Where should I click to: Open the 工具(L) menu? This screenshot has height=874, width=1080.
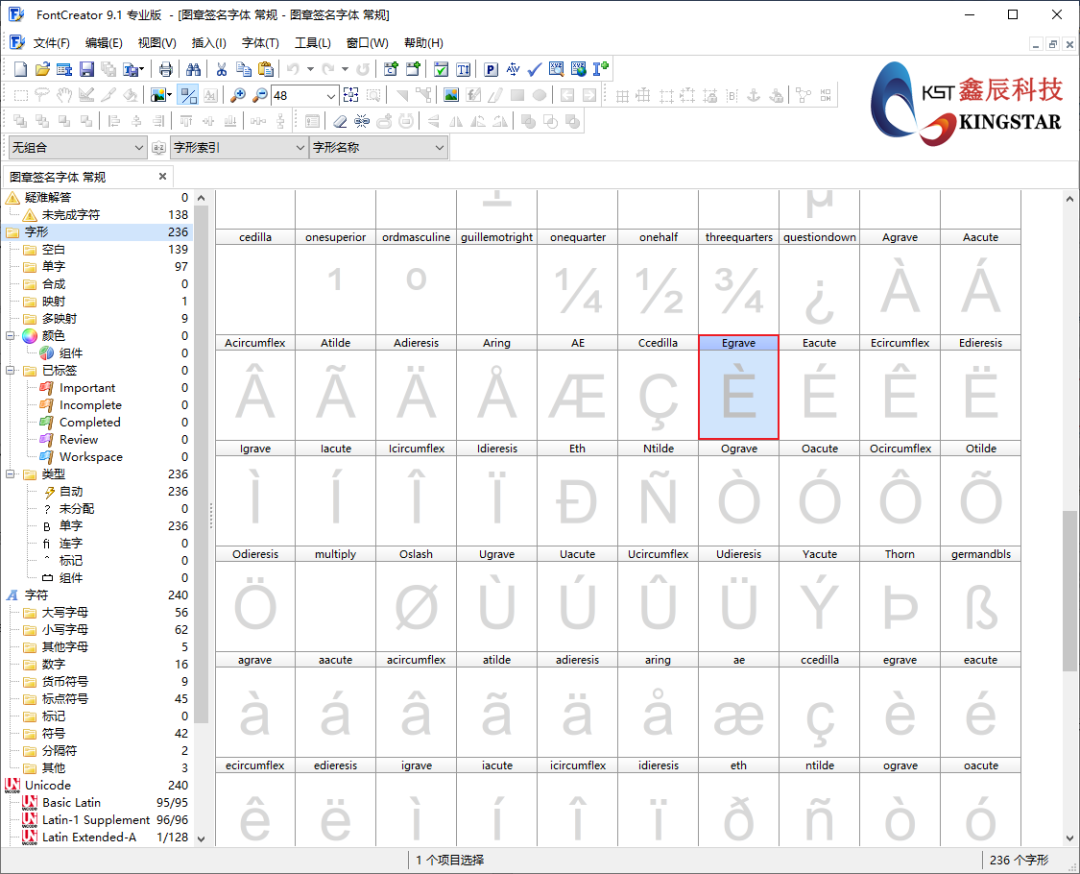click(x=312, y=43)
